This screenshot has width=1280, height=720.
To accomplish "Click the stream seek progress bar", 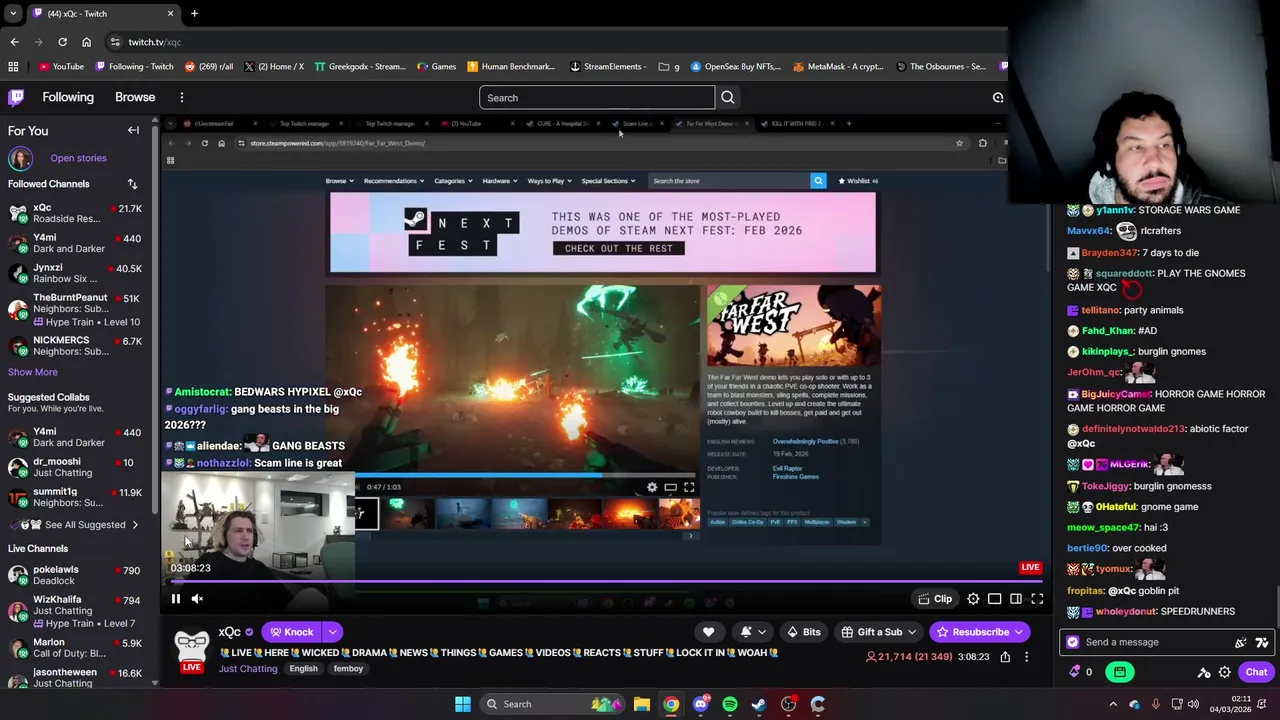I will (604, 581).
